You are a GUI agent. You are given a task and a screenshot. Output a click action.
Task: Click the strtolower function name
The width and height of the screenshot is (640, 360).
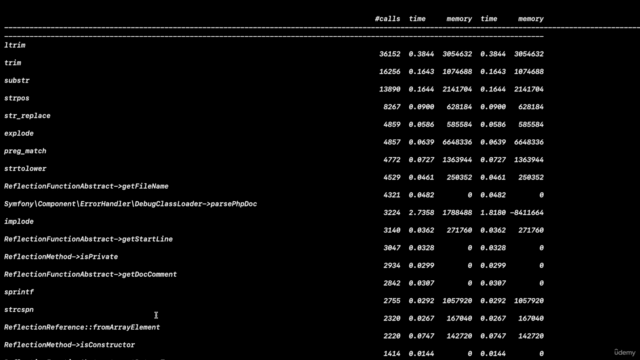coord(25,169)
